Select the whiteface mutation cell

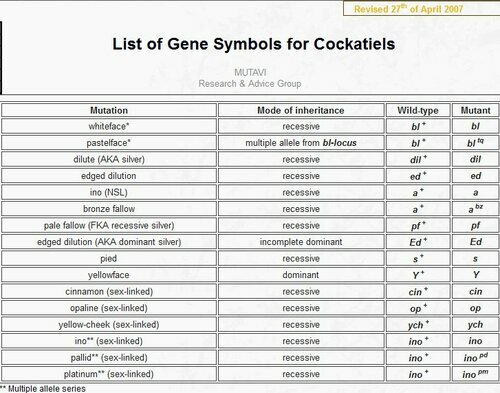click(x=109, y=126)
